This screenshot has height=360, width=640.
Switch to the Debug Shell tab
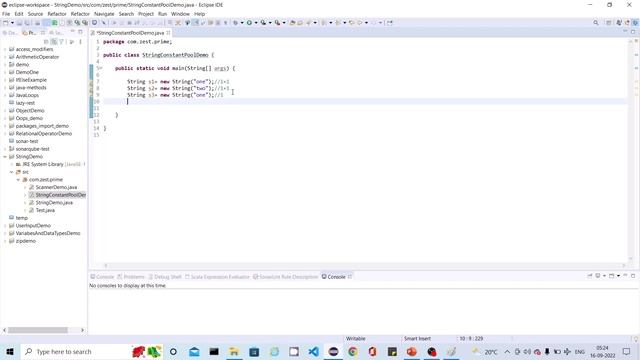click(x=165, y=277)
